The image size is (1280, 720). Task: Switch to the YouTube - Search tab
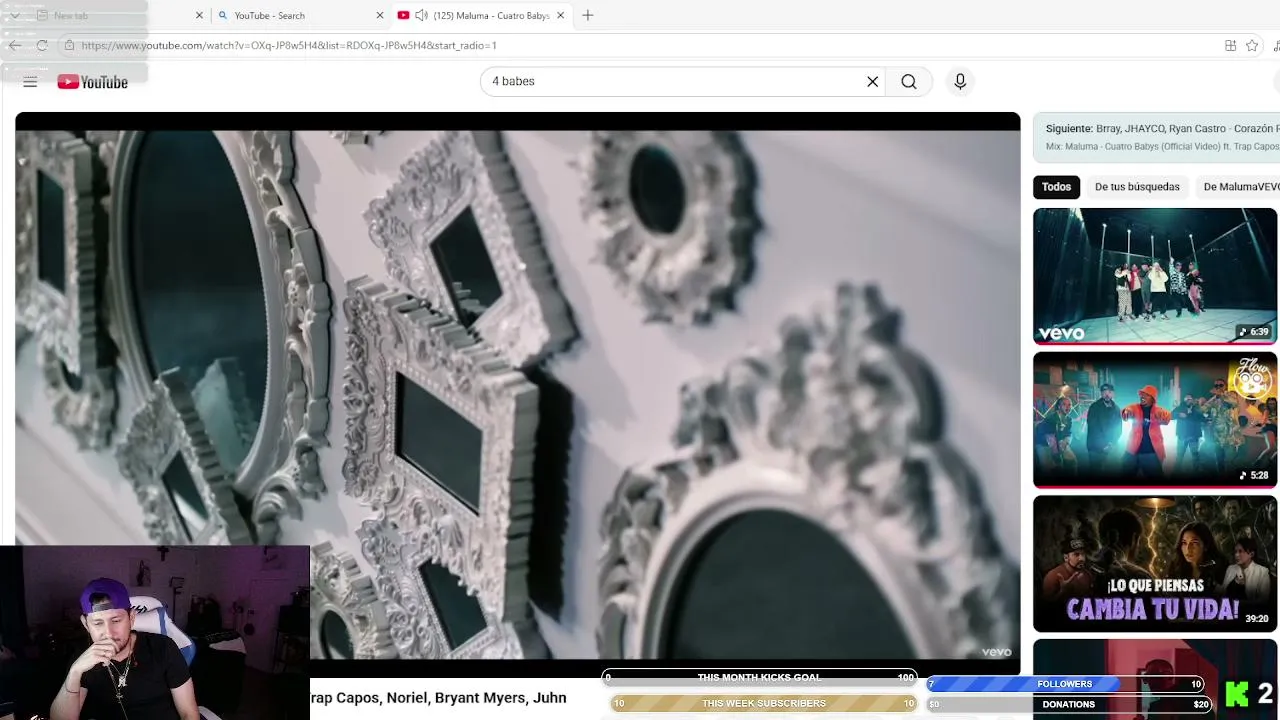[300, 15]
